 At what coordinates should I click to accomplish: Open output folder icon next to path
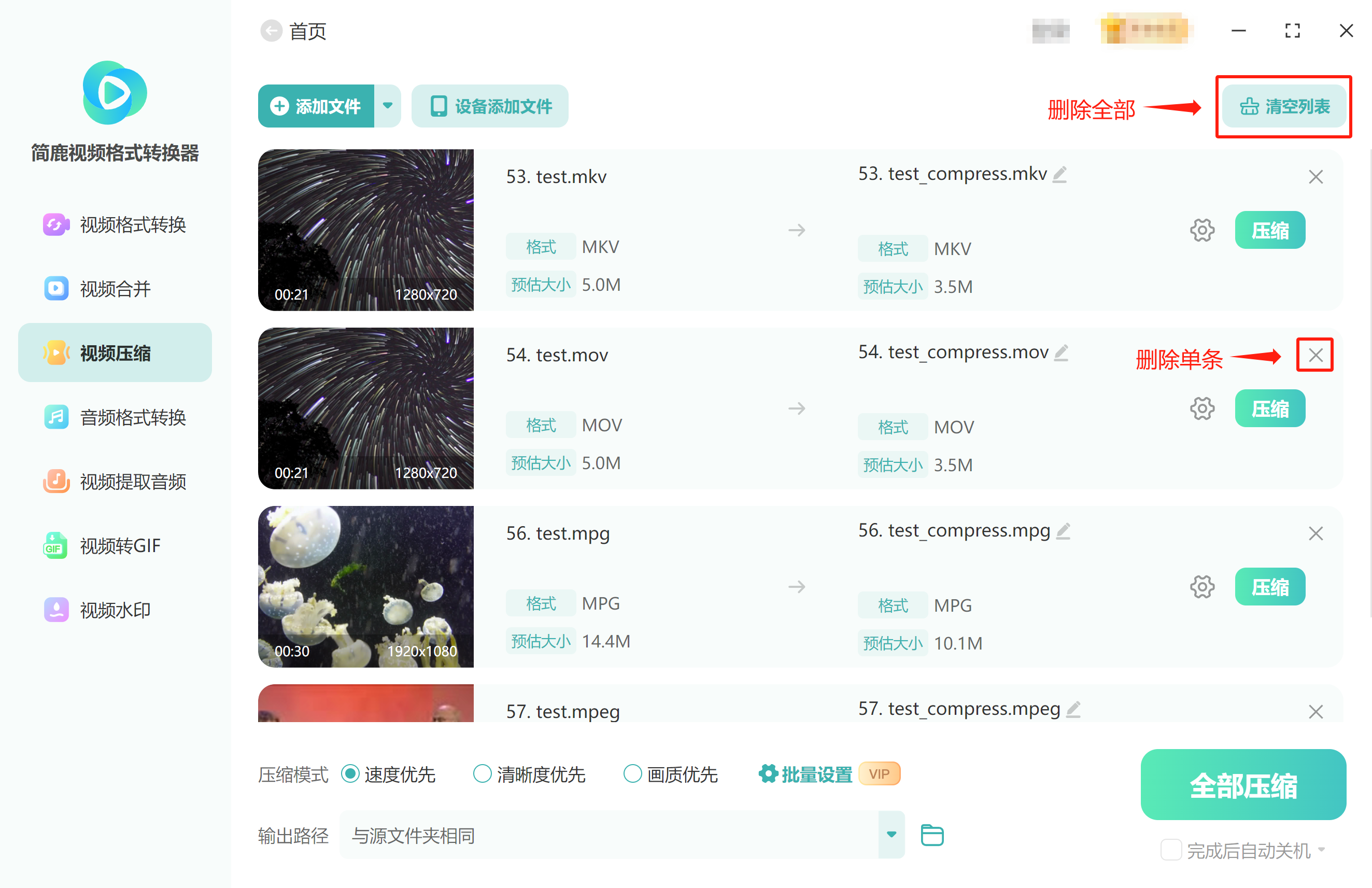pos(931,835)
